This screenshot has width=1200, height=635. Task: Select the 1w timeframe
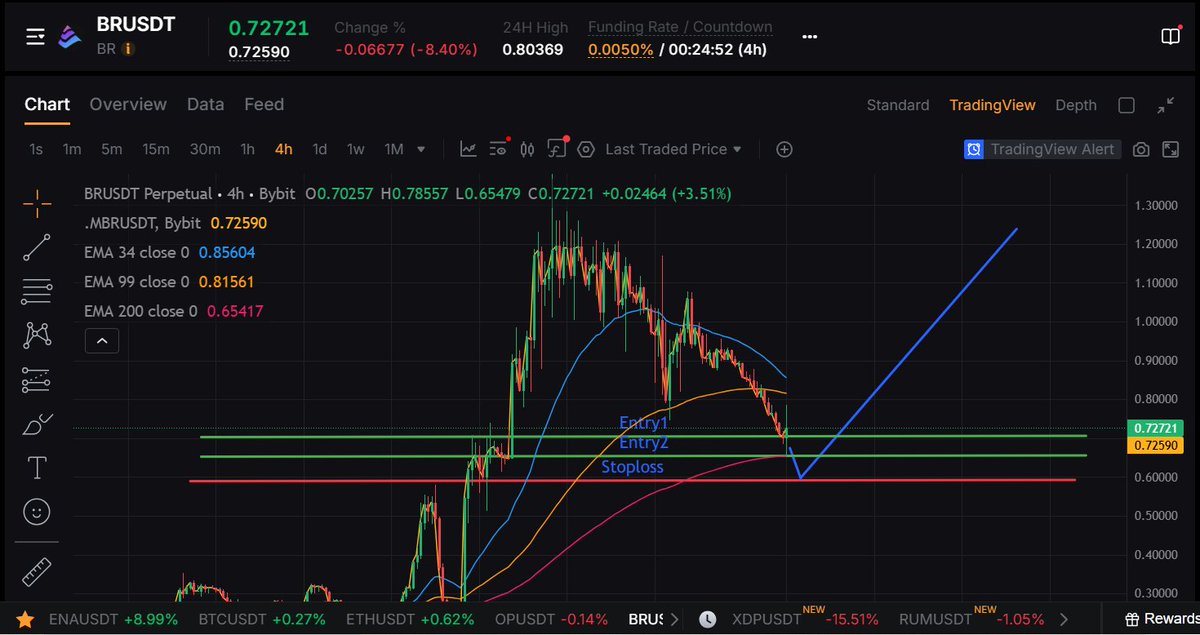coord(355,149)
